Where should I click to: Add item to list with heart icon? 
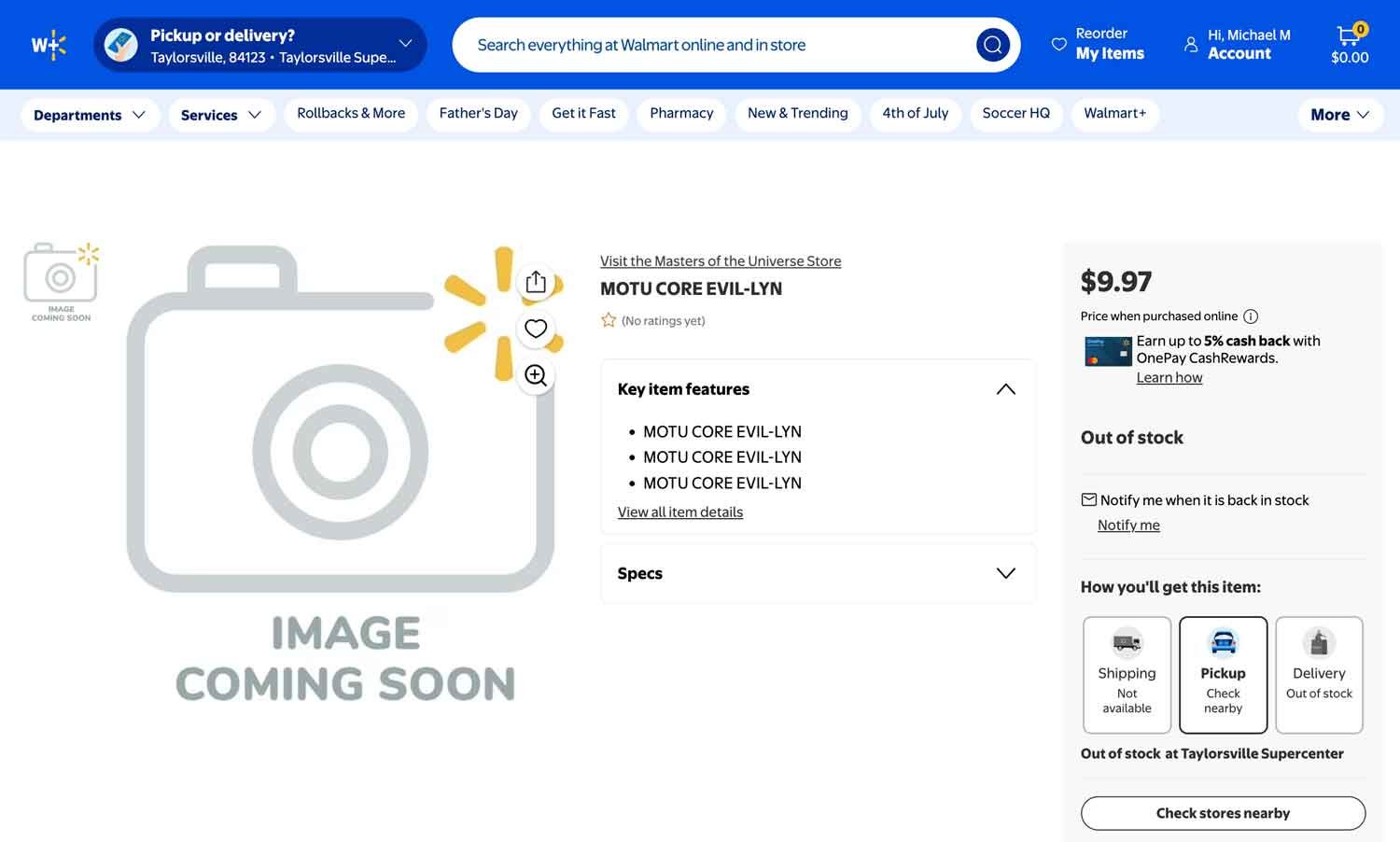pyautogui.click(x=536, y=329)
